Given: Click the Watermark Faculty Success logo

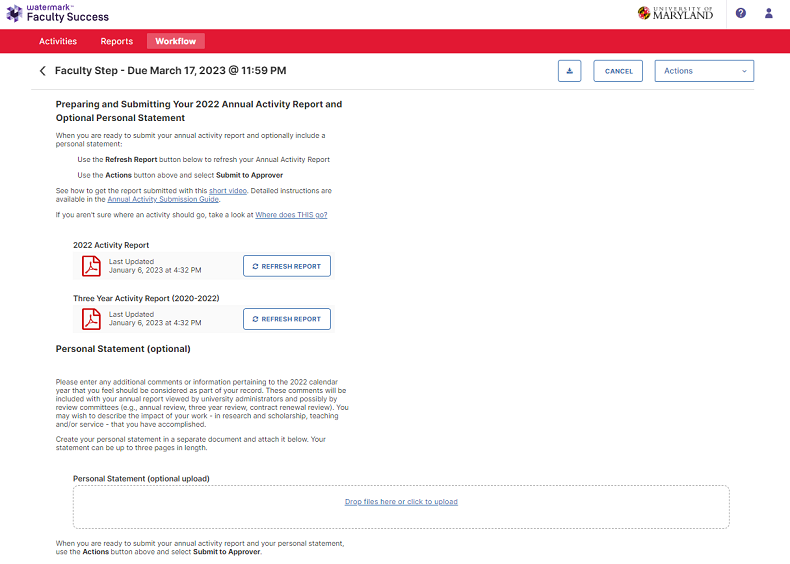Looking at the screenshot, I should [x=58, y=13].
